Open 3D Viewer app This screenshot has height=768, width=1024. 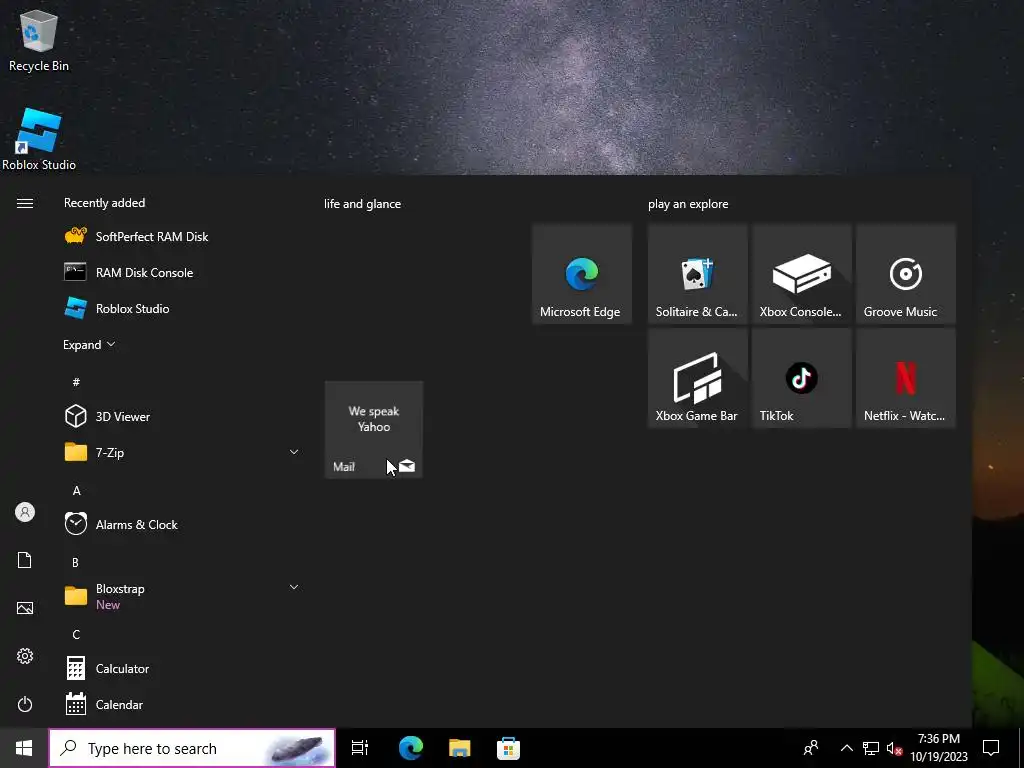pos(182,416)
